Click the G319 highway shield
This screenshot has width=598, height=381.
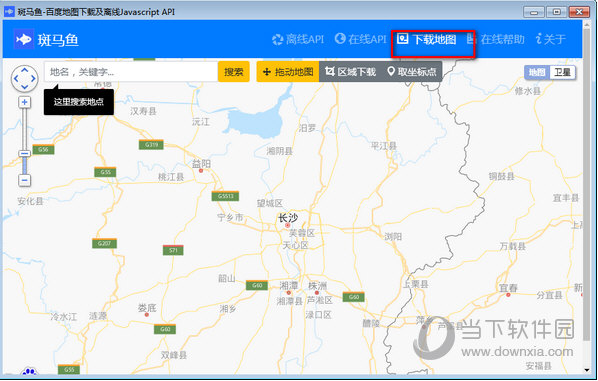pos(151,145)
